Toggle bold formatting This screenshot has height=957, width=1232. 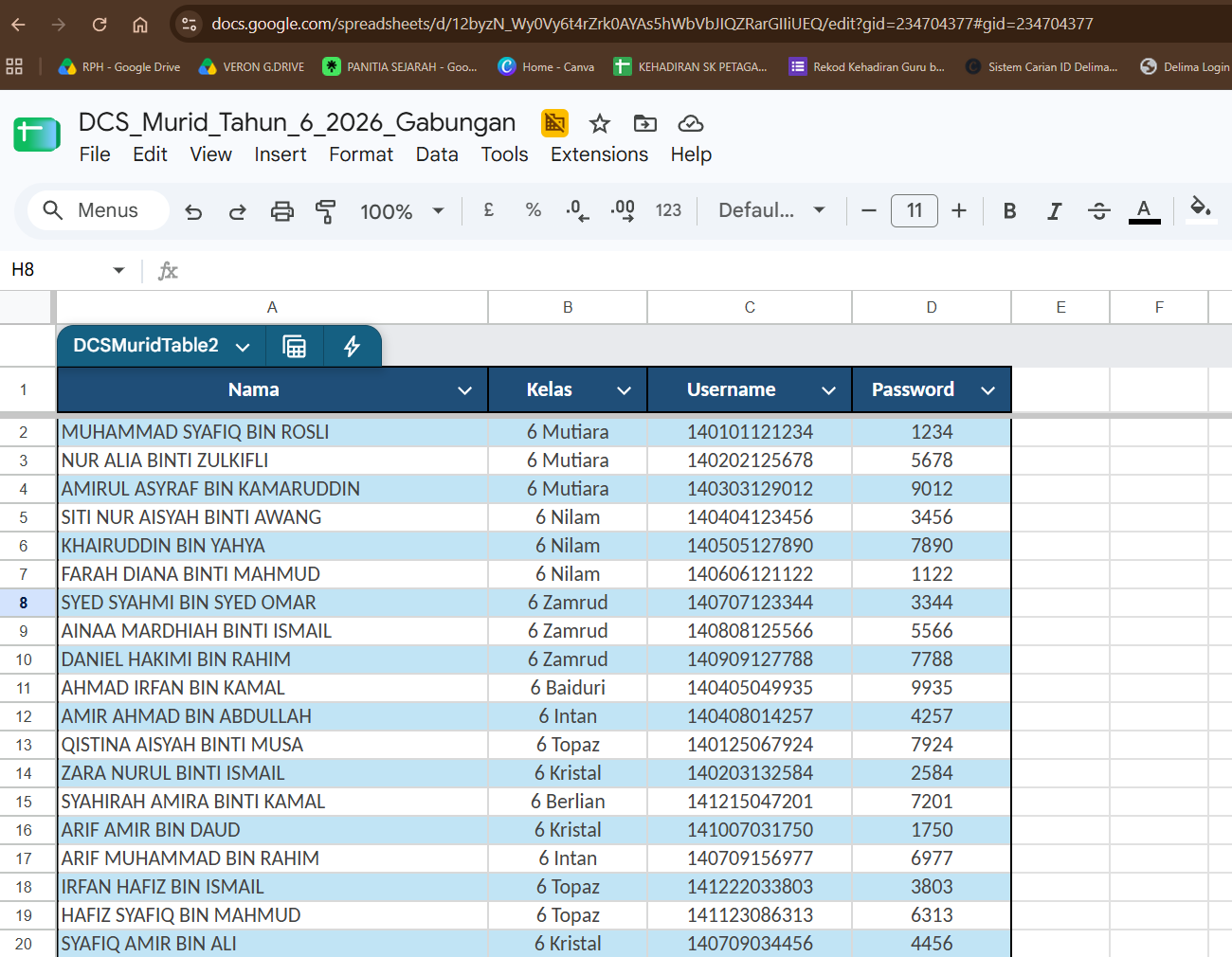click(1010, 210)
